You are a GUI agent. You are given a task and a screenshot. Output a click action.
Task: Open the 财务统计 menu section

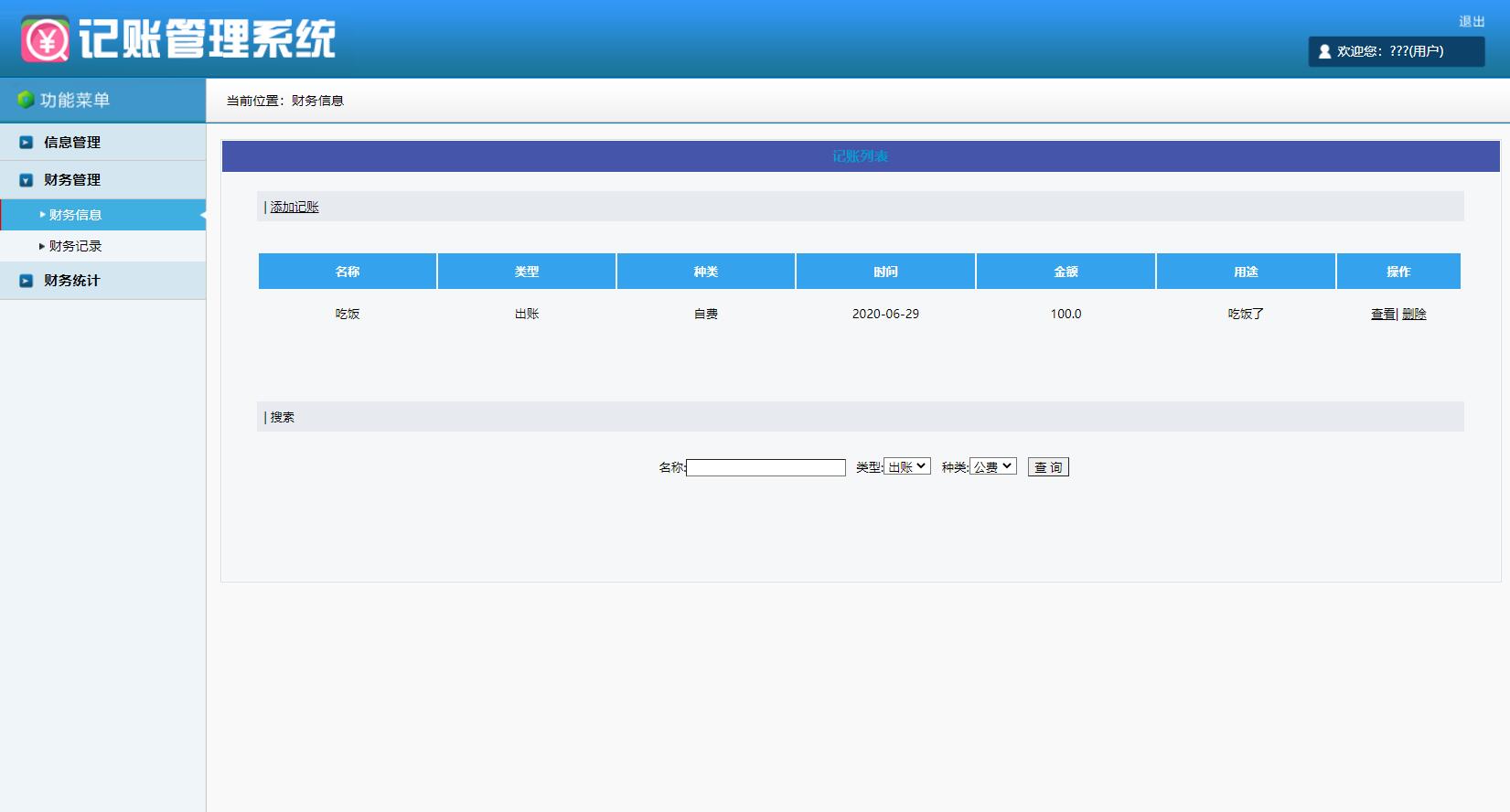tap(72, 281)
